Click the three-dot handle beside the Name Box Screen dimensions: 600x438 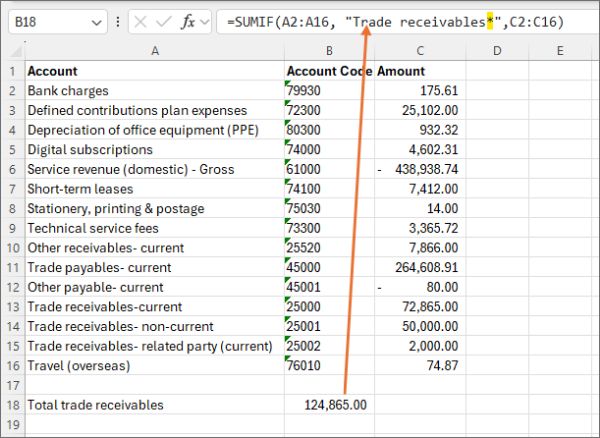click(119, 21)
